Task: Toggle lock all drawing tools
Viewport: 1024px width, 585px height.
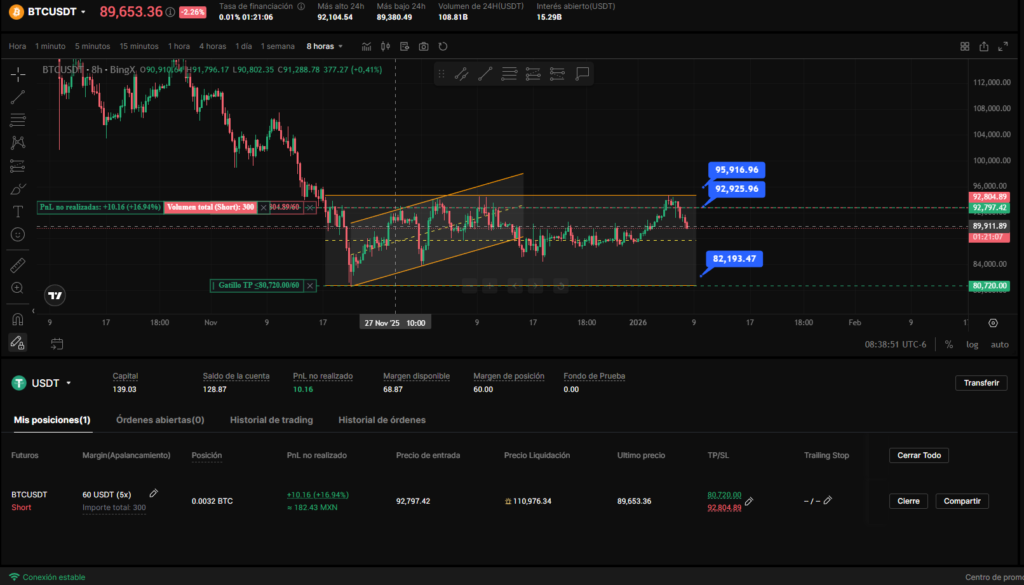Action: [x=18, y=342]
